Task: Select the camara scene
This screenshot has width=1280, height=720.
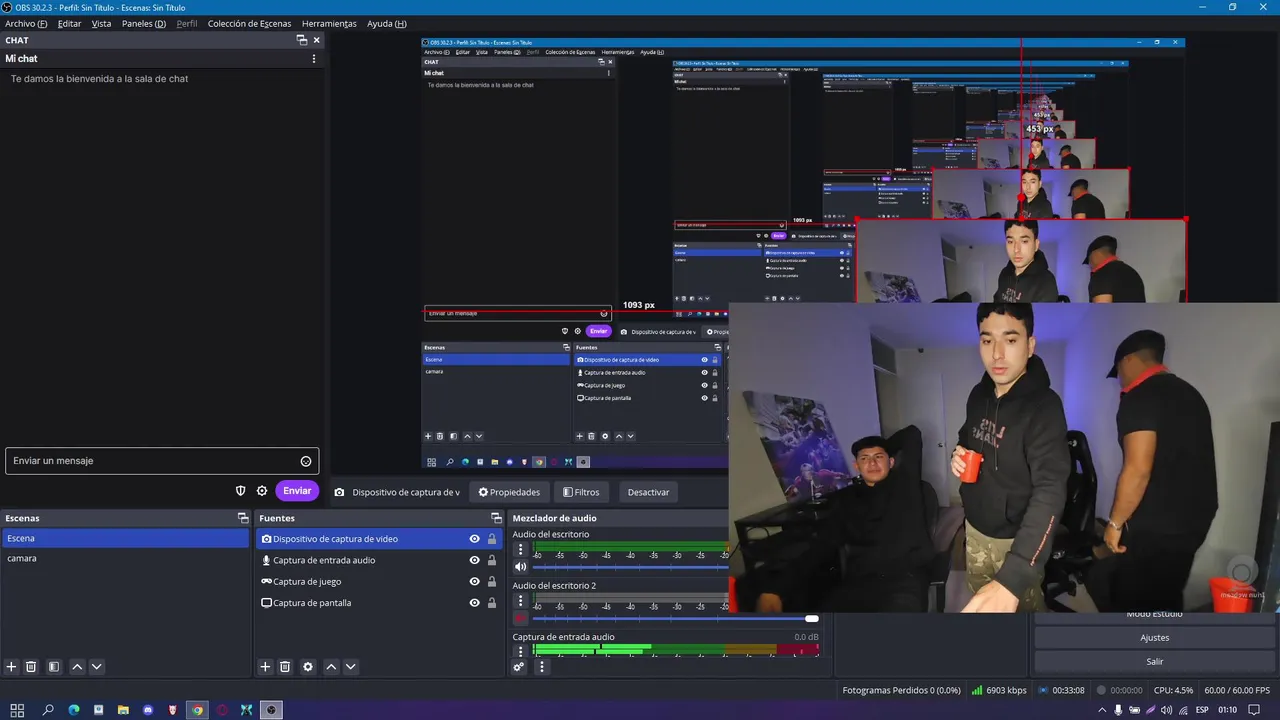Action: click(x=125, y=559)
